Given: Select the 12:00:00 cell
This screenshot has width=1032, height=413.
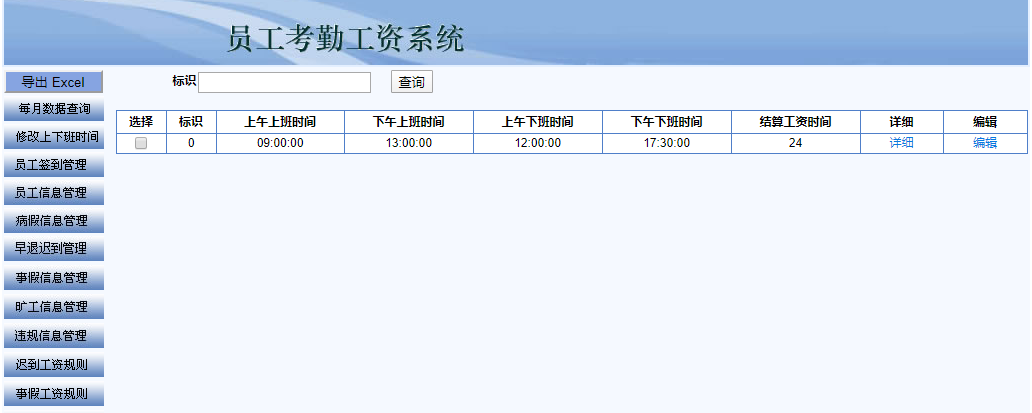Looking at the screenshot, I should [x=538, y=143].
